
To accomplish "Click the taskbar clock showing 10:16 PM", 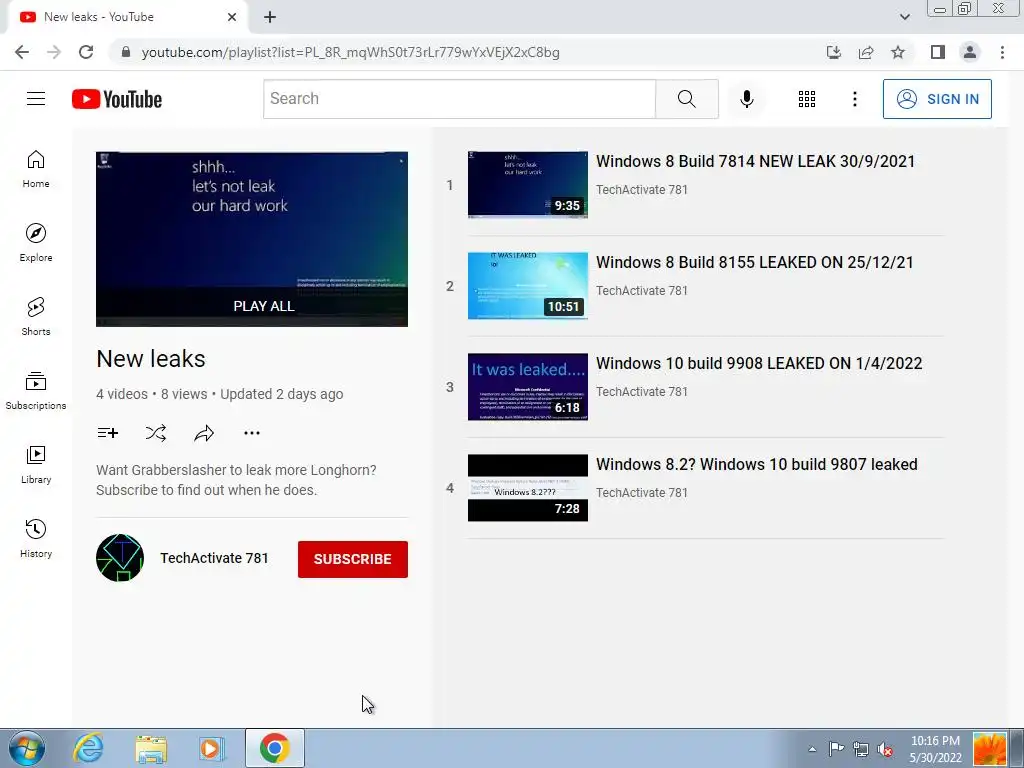I will [935, 749].
